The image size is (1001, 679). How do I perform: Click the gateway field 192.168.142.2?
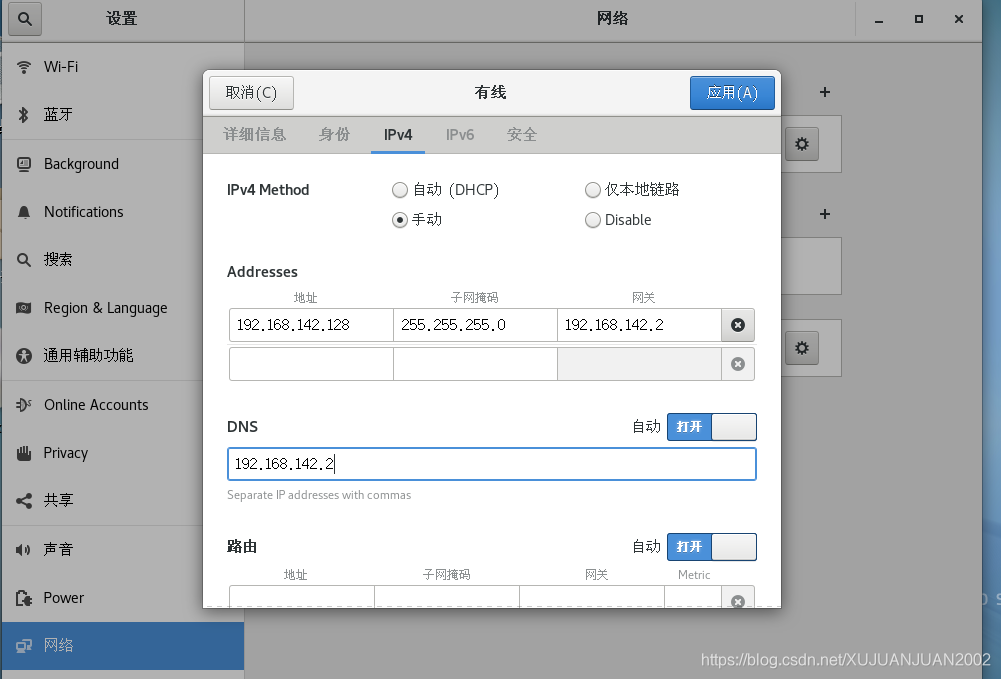(x=639, y=325)
